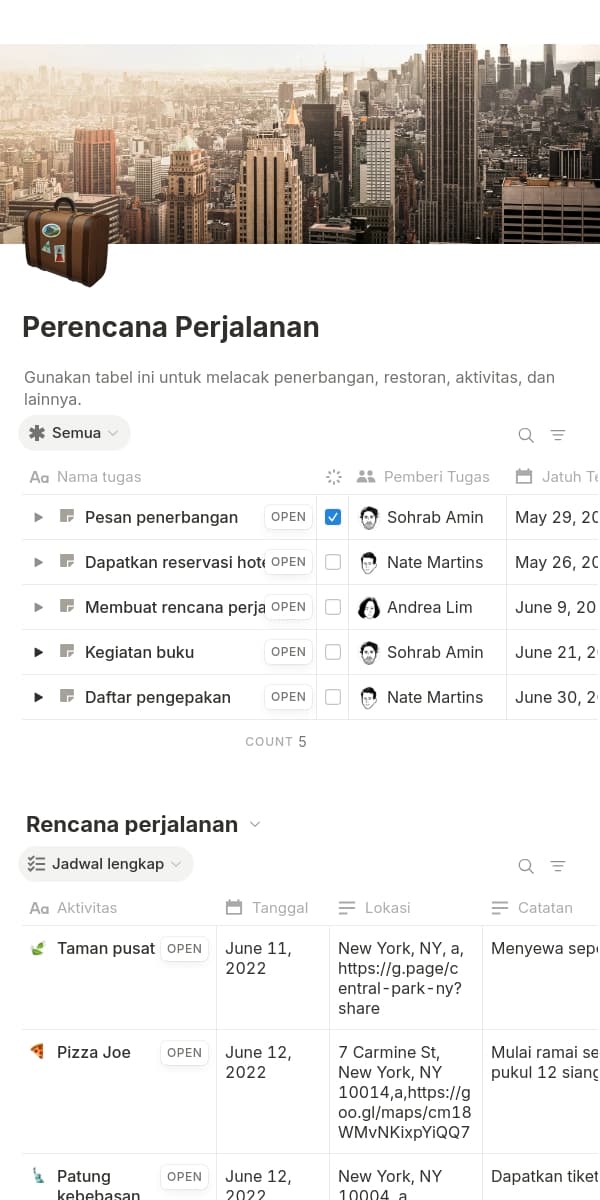
Task: Open the Catatan column header menu
Action: coord(546,907)
